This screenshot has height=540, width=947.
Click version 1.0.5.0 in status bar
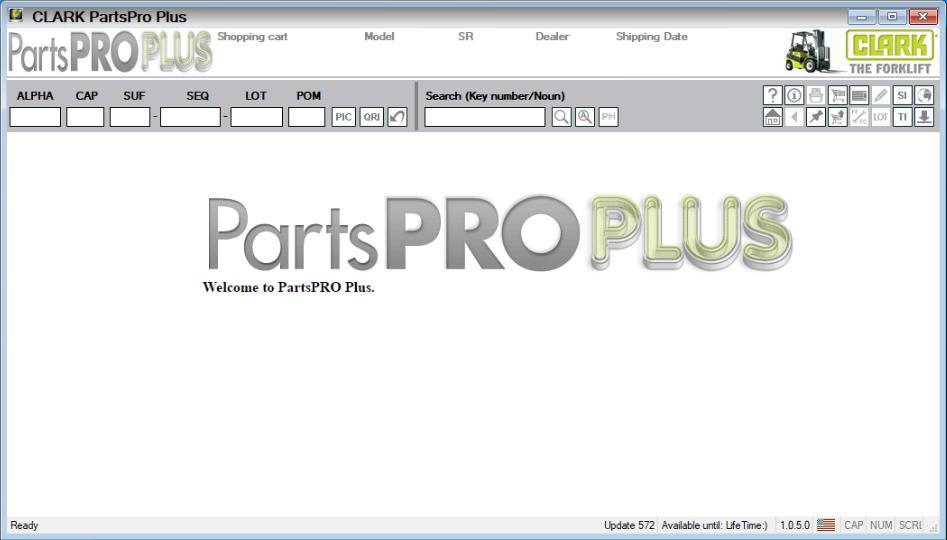coord(794,525)
